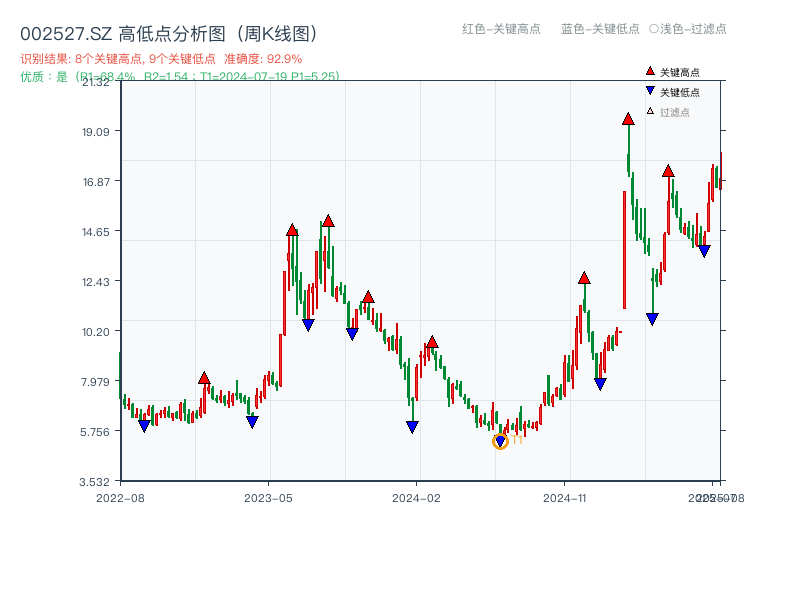The image size is (800, 600).
Task: Click the red high marker above the 2023-05 peak
Action: [291, 228]
